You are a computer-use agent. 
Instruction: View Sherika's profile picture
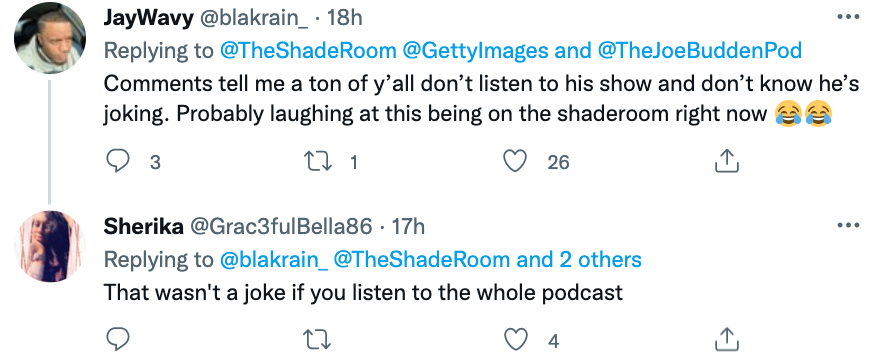click(x=49, y=246)
